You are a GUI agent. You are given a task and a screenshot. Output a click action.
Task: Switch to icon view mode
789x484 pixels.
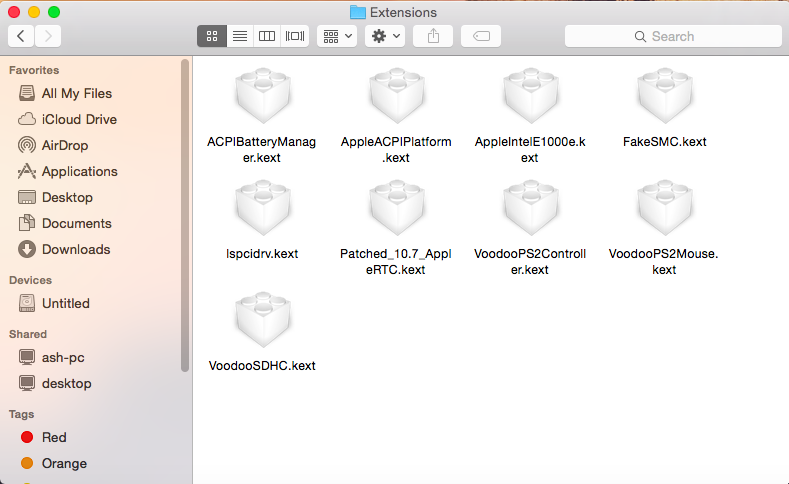(212, 36)
